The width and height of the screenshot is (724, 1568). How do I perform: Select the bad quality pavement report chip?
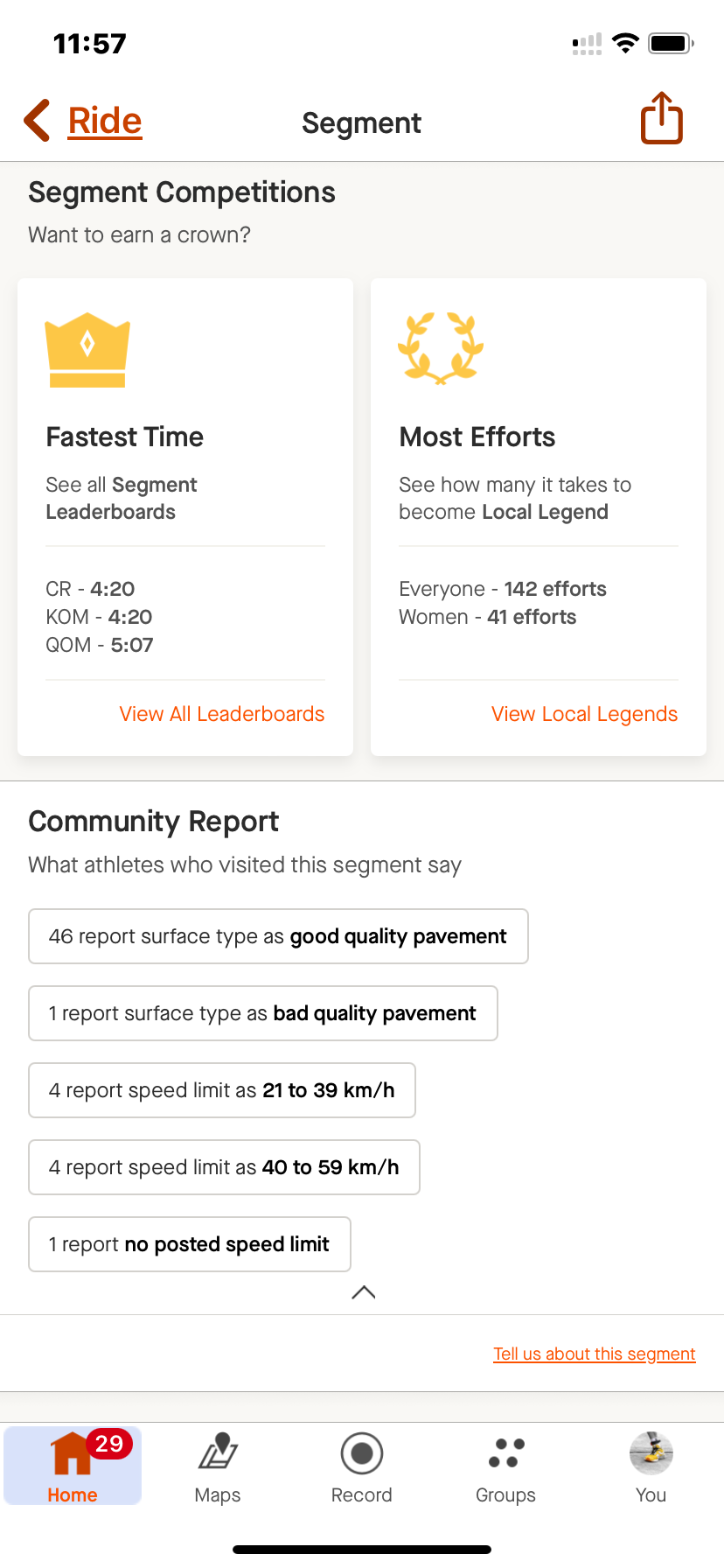point(263,1013)
